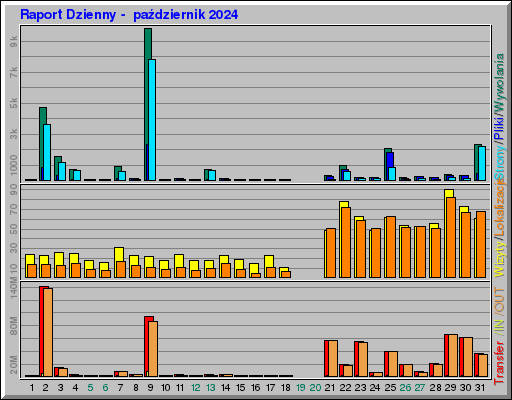Click the chart title Raport Dzienny październik 2024

pos(129,15)
